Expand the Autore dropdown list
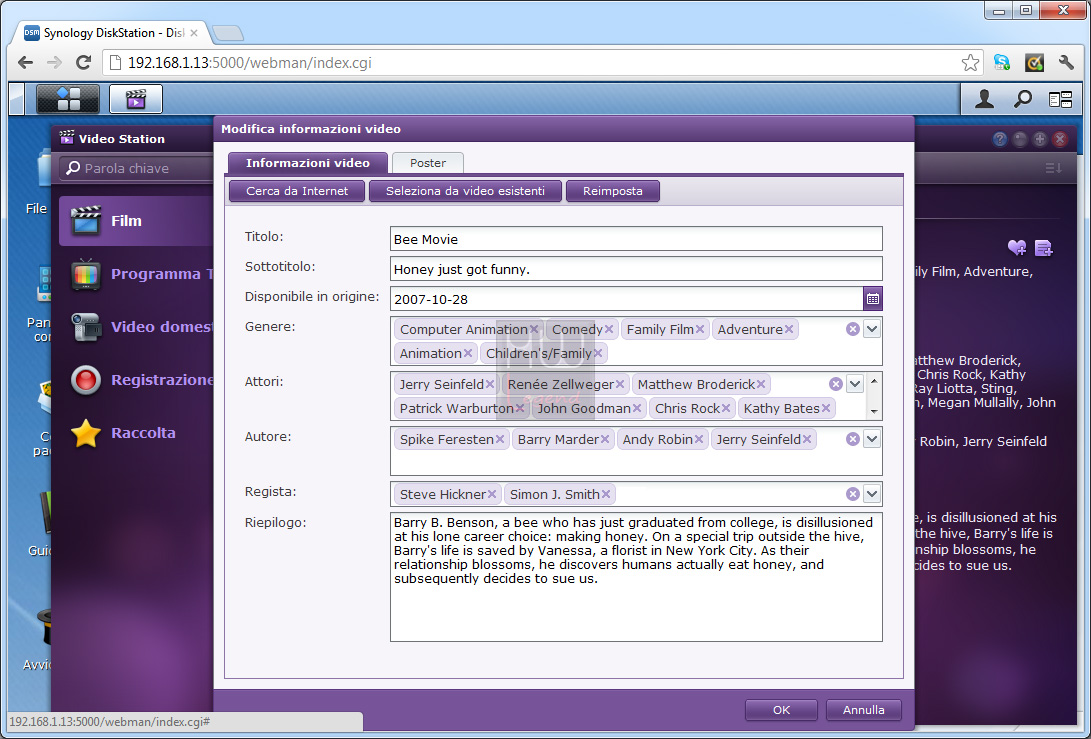Image resolution: width=1091 pixels, height=739 pixels. point(872,438)
